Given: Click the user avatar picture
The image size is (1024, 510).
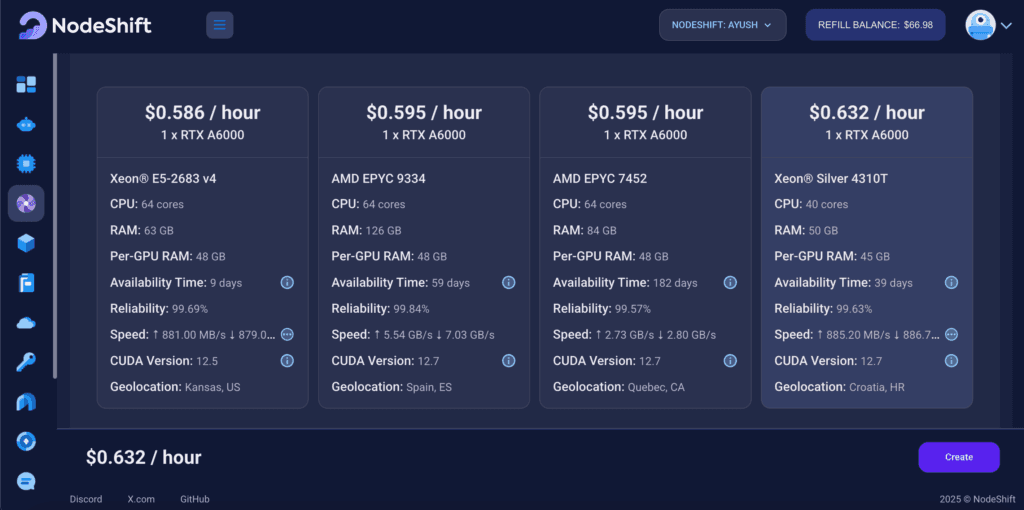Looking at the screenshot, I should (980, 25).
